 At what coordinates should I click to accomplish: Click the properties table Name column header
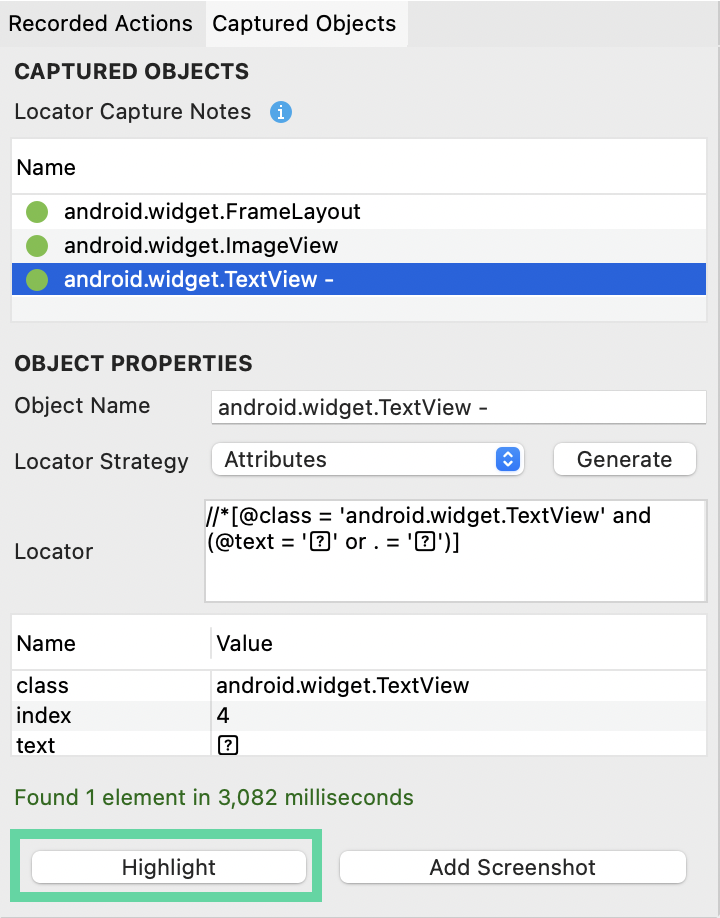pyautogui.click(x=111, y=643)
